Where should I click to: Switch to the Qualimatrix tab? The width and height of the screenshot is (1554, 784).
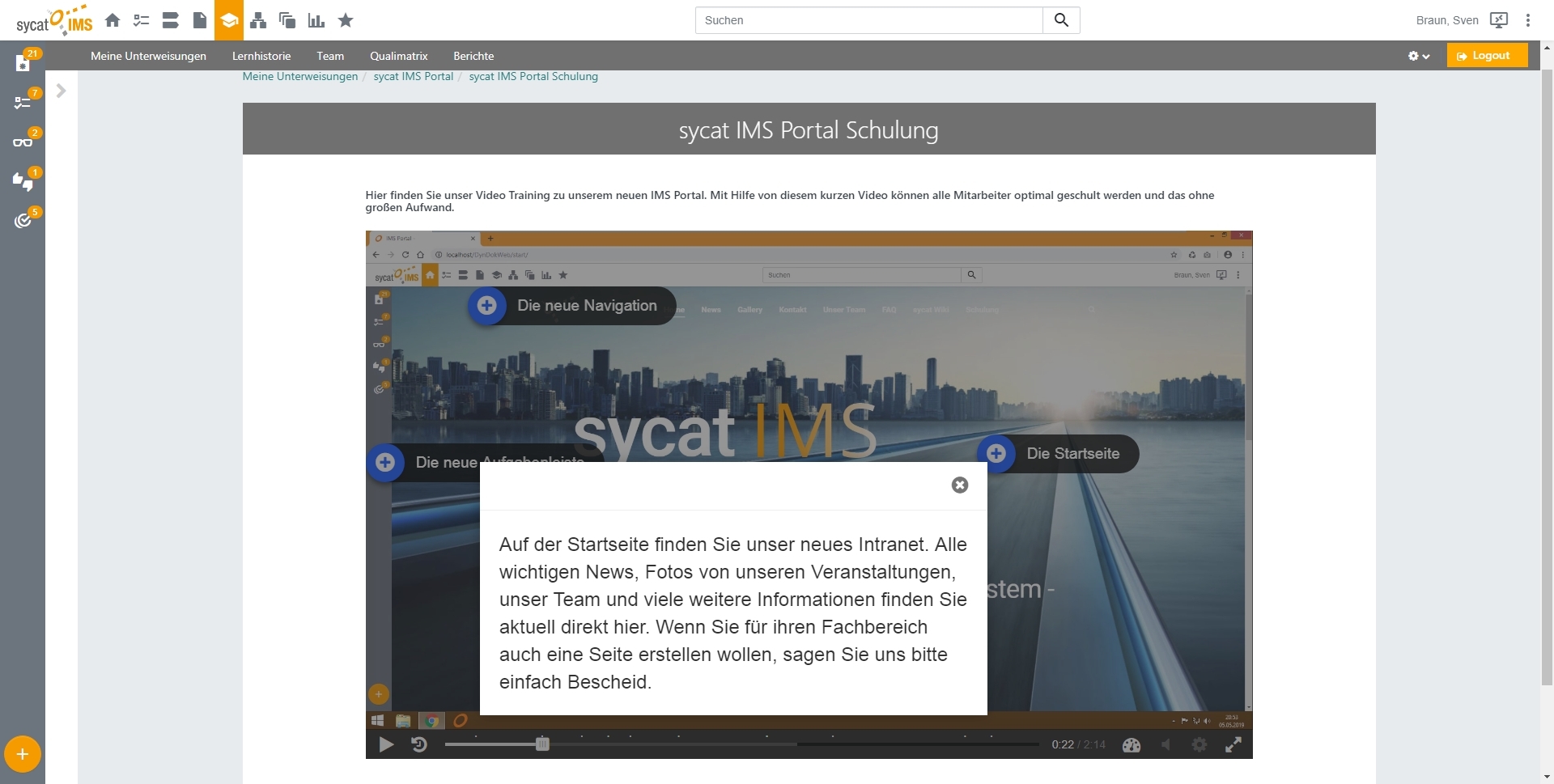coord(399,56)
